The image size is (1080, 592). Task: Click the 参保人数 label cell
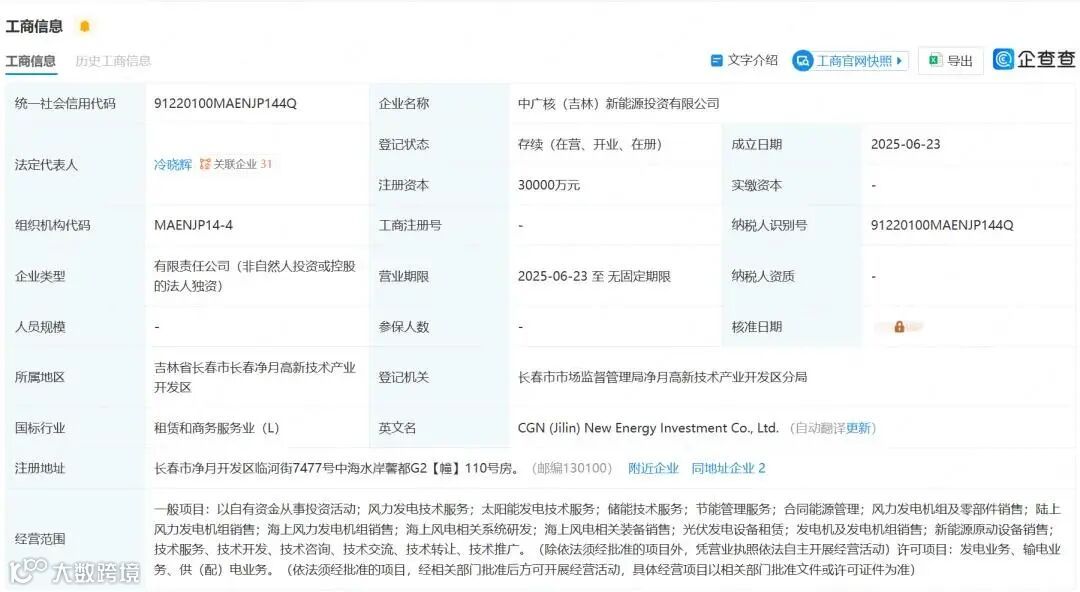[439, 327]
